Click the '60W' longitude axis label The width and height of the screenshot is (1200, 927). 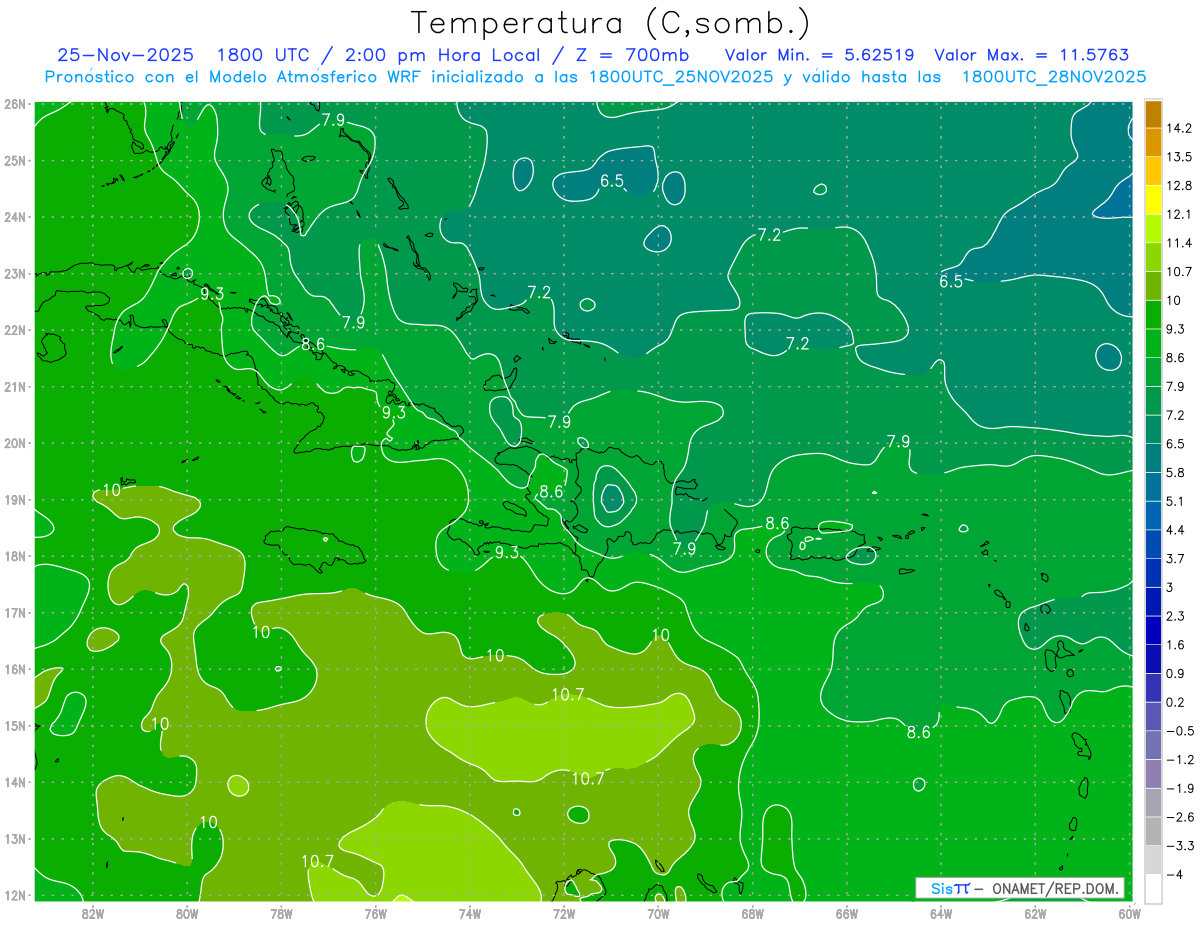1129,913
